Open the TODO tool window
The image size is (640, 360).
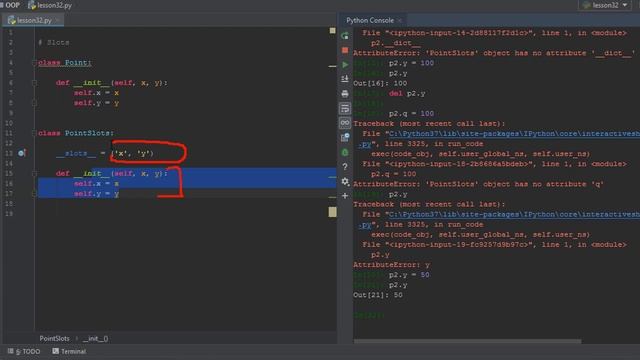[24, 351]
